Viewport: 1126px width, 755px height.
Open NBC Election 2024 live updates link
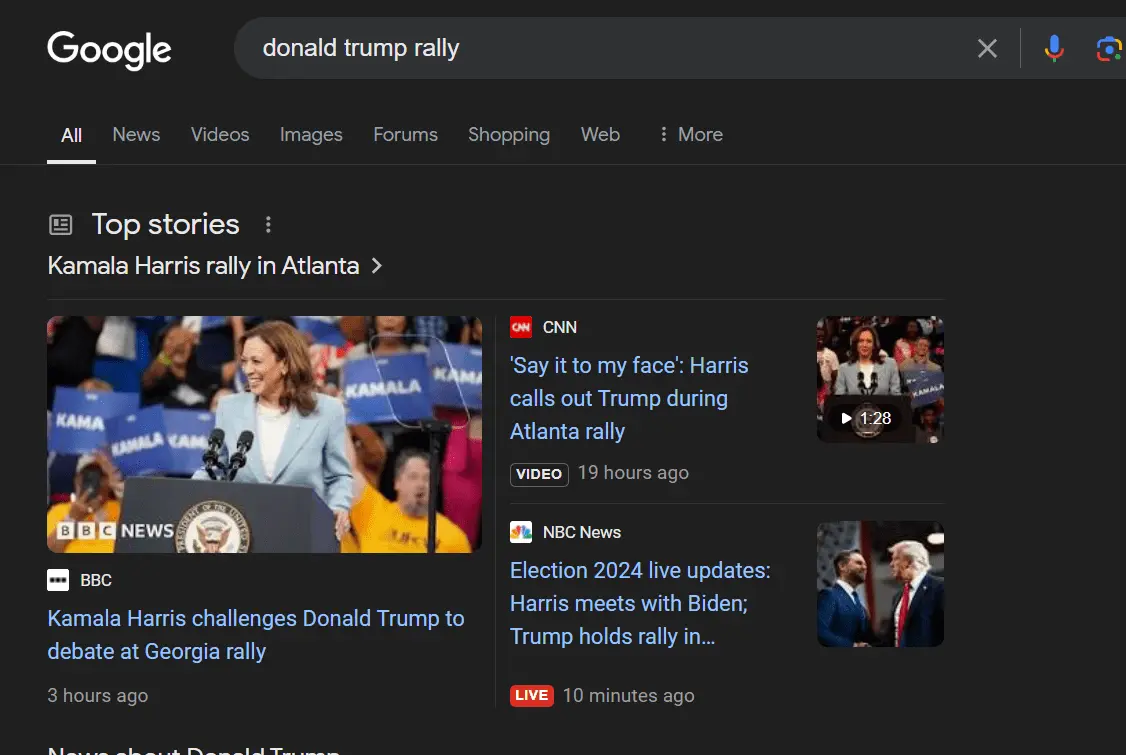point(640,603)
